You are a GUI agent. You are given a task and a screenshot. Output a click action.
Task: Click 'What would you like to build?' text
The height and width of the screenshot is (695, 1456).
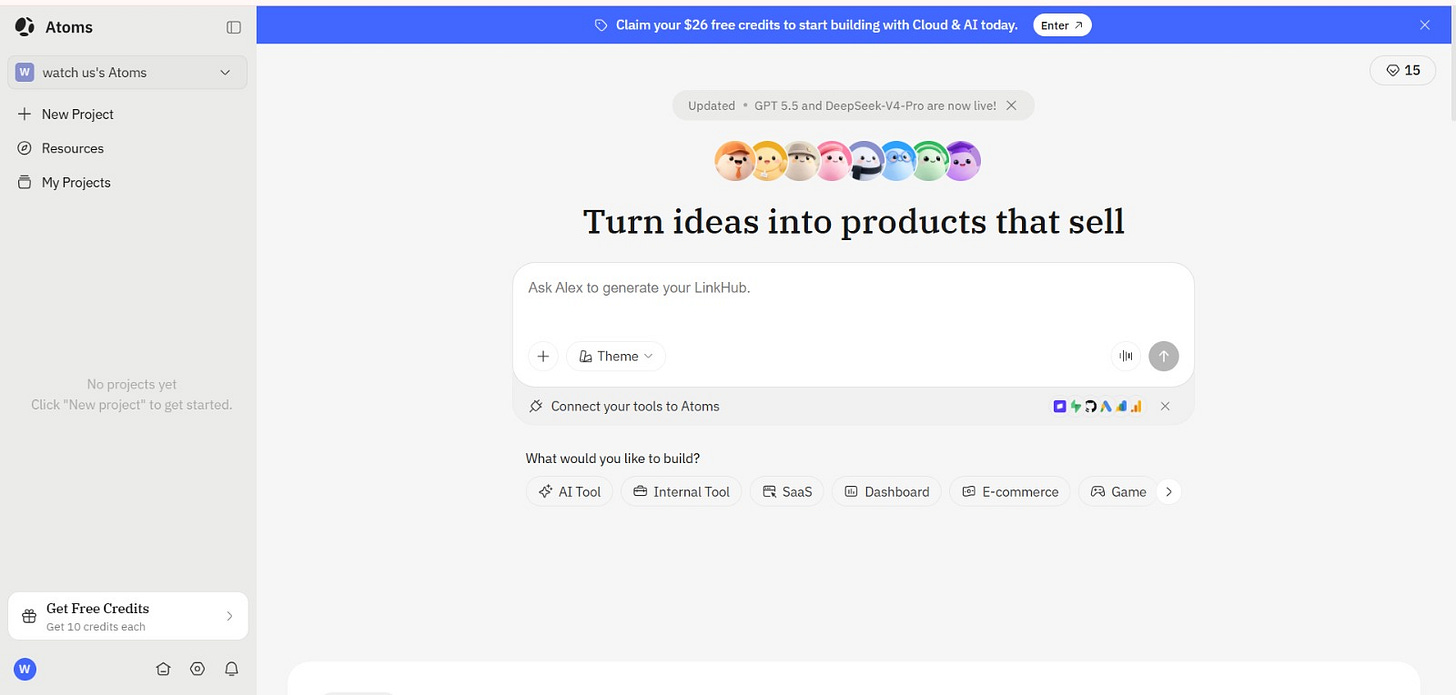pyautogui.click(x=613, y=458)
